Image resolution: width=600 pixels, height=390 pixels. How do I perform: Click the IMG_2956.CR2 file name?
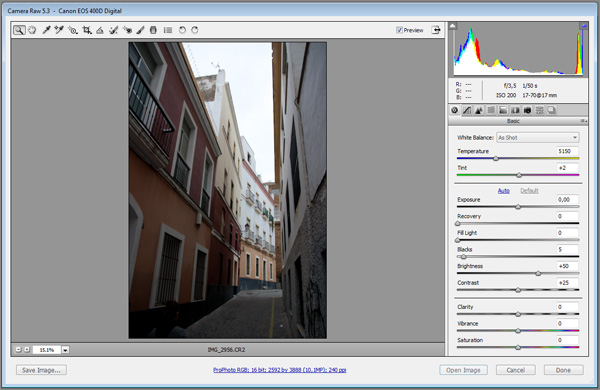click(x=226, y=349)
